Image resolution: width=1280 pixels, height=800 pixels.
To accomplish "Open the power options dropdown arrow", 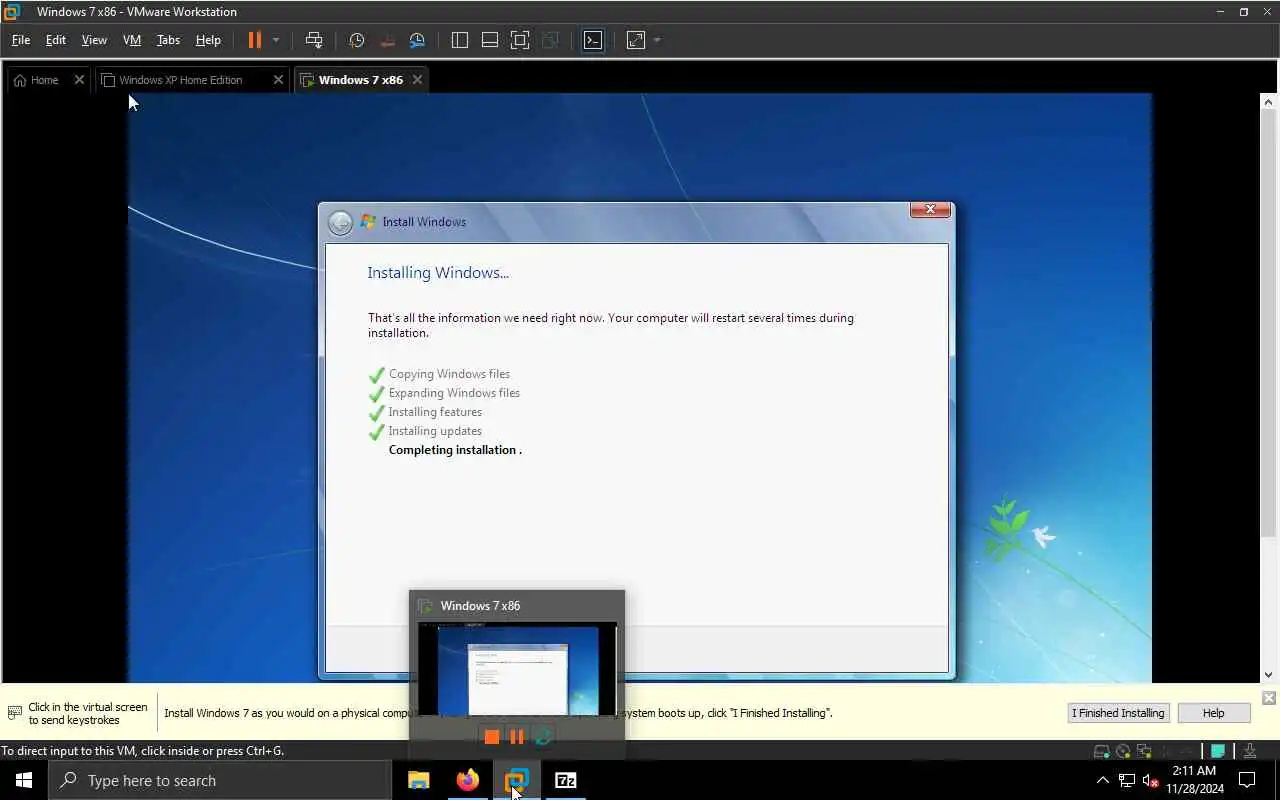I will pos(276,40).
